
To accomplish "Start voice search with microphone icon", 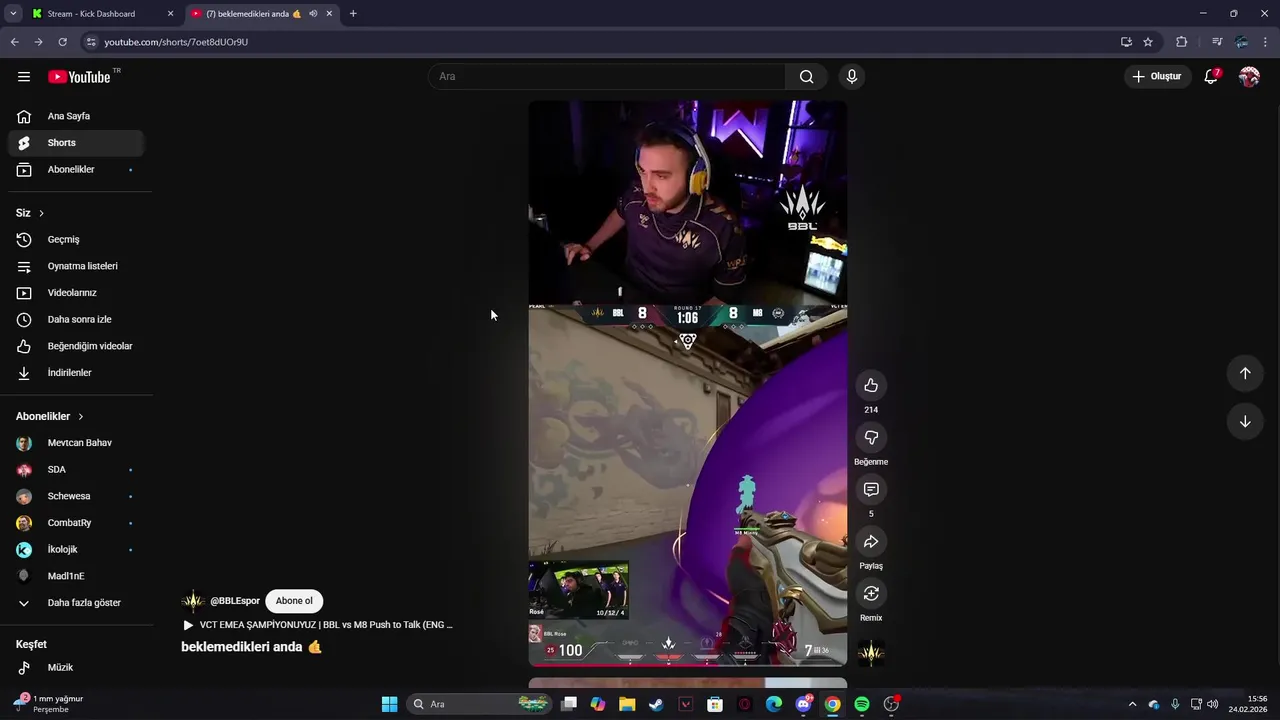I will pyautogui.click(x=852, y=77).
